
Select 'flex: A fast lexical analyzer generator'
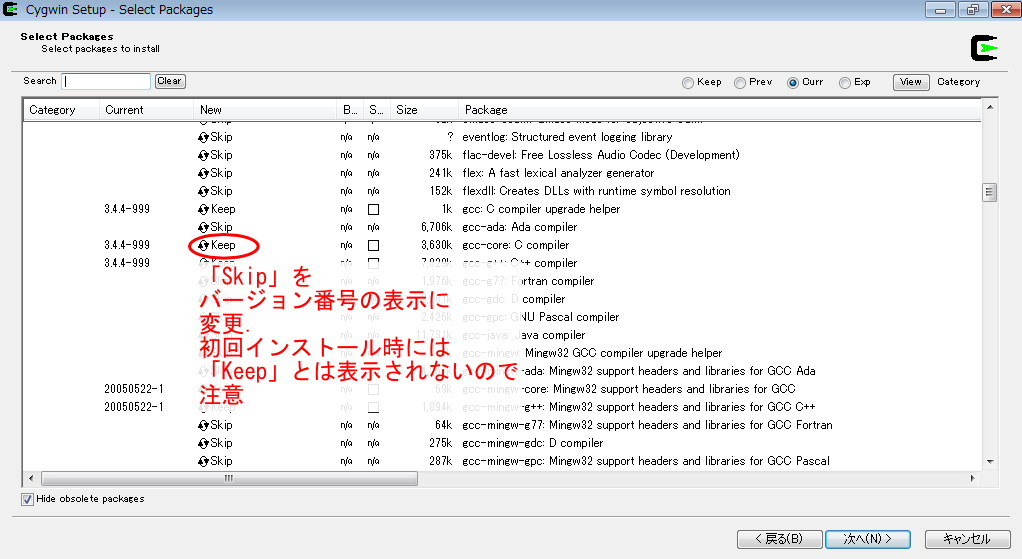click(558, 173)
